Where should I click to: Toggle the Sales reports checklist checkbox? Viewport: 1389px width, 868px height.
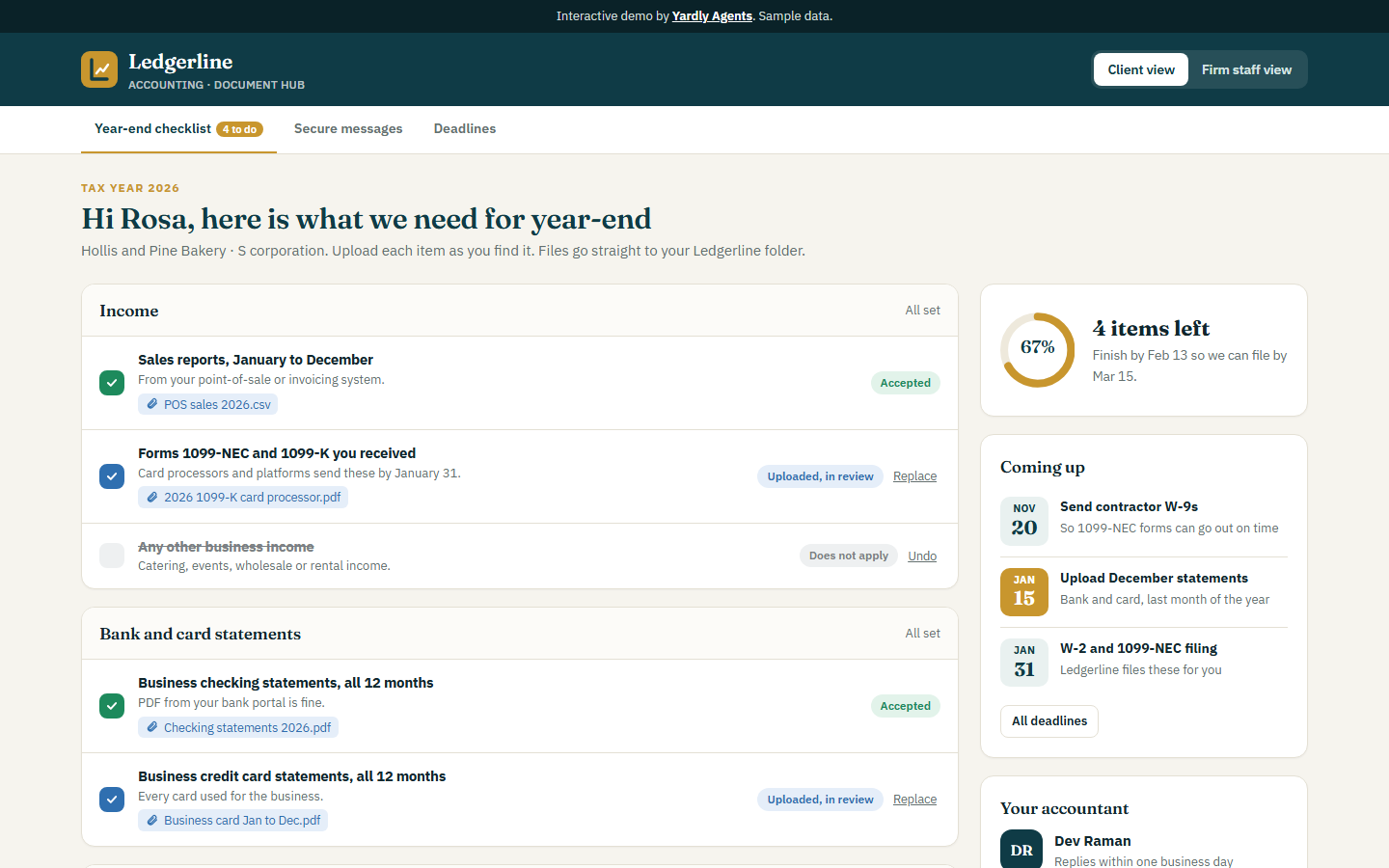pyautogui.click(x=112, y=383)
